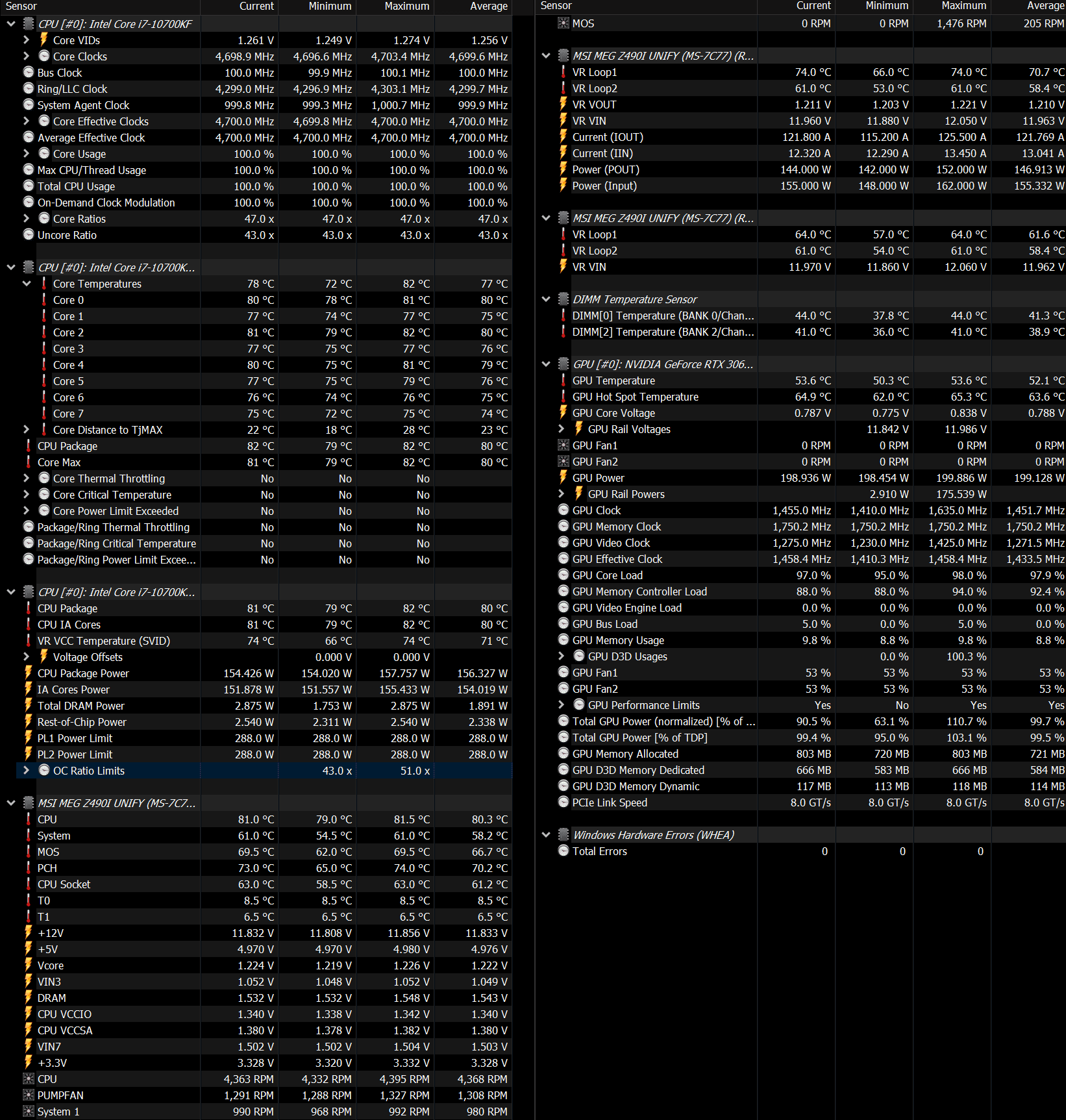This screenshot has height=1120, width=1066.
Task: Click the lightning icon beside +12V
Action: [29, 932]
